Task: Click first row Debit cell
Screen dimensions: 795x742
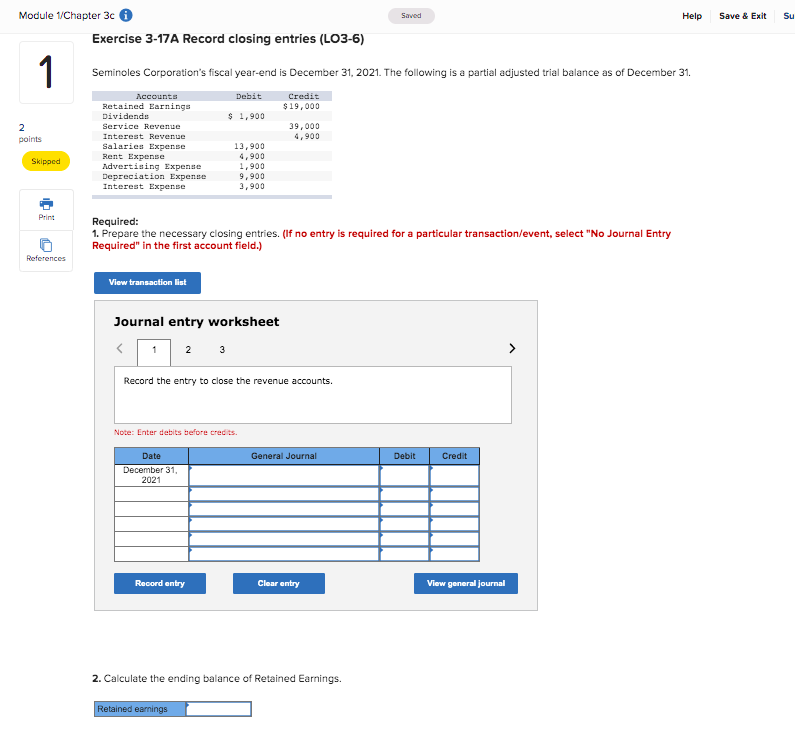Action: (405, 475)
